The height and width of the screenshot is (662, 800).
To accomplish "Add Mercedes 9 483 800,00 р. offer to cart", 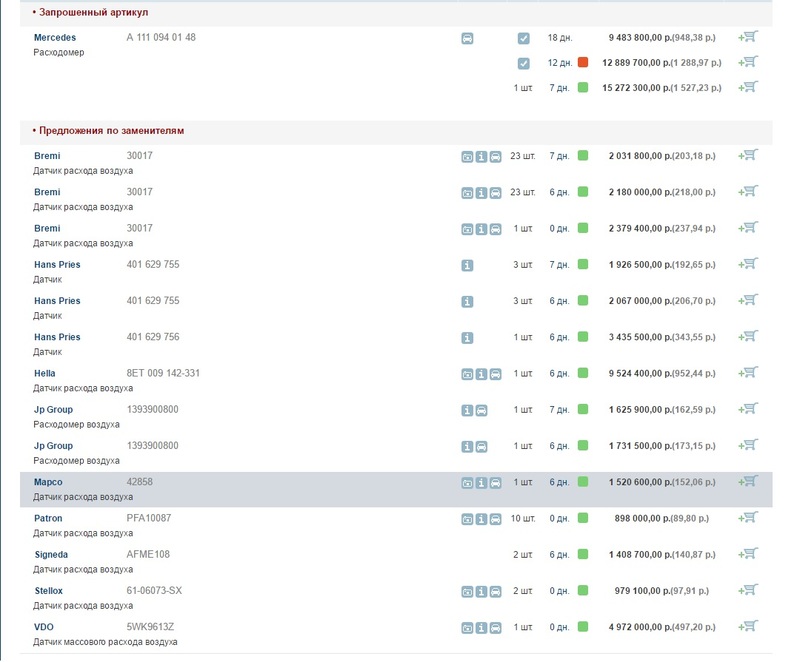I will point(747,38).
